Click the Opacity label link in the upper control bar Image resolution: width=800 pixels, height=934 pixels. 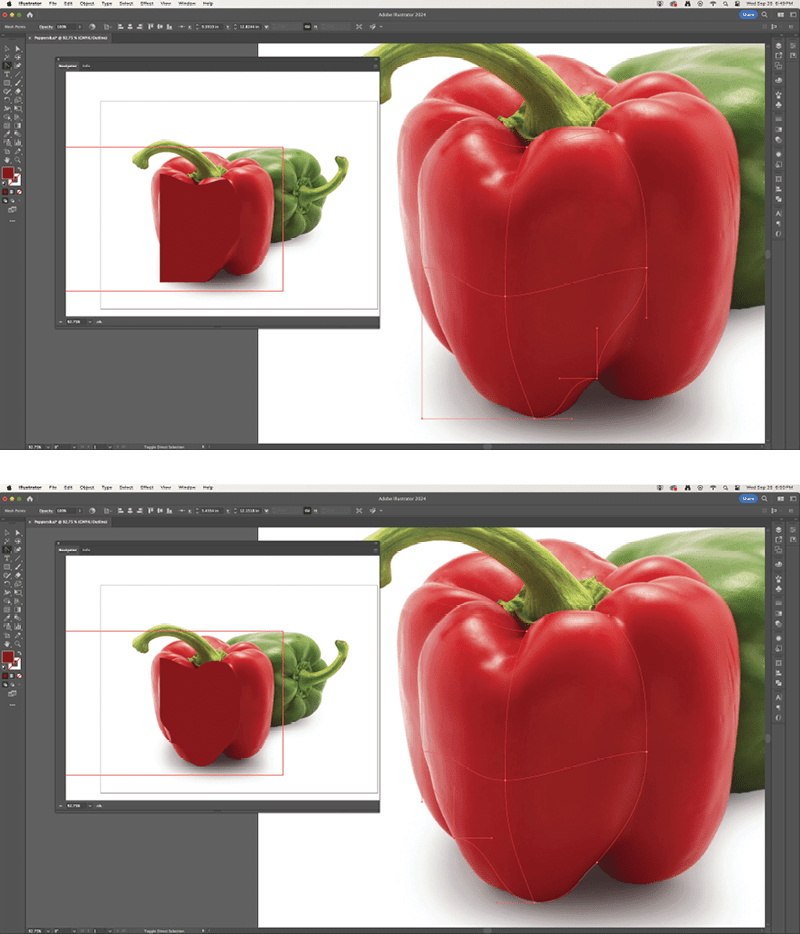click(46, 27)
